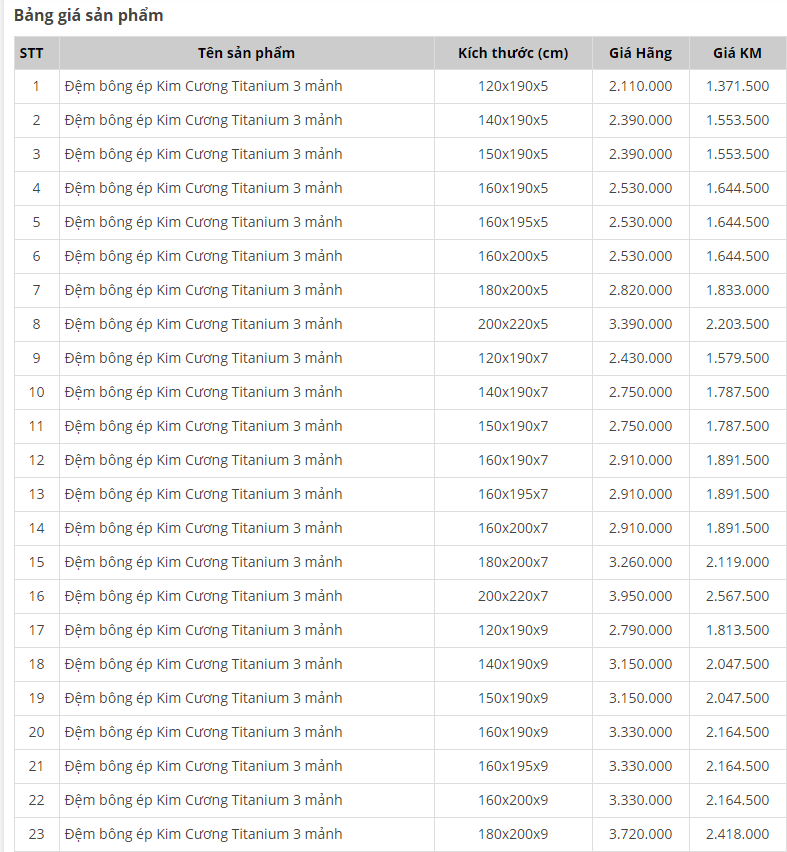Viewport: 787px width, 852px height.
Task: Click the 'Giá Hãng' column header
Action: coord(640,53)
